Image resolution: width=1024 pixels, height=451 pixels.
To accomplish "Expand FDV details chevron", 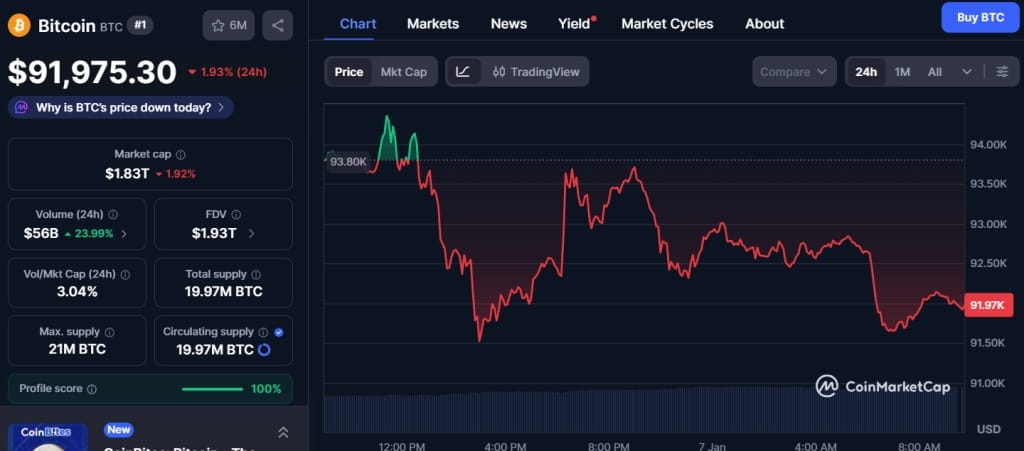I will [x=252, y=234].
